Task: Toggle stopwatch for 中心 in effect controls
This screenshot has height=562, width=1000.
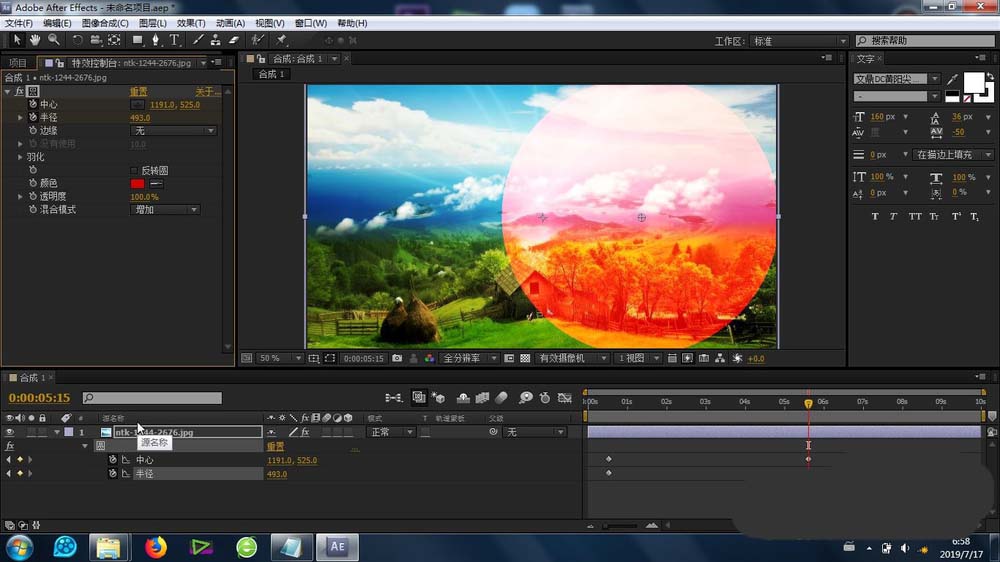Action: (x=33, y=104)
